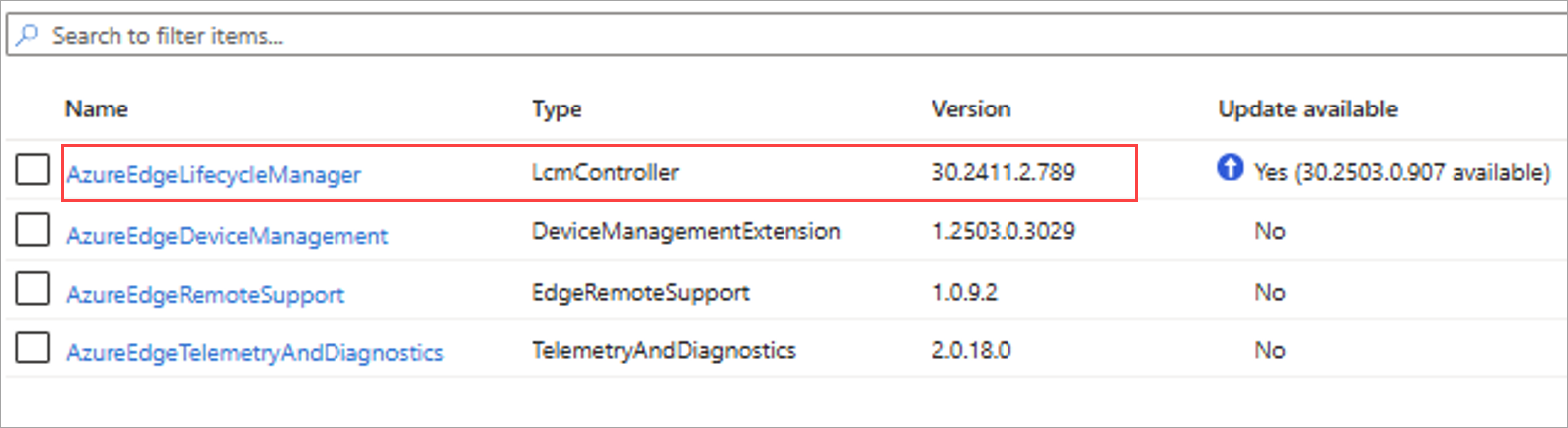Toggle the AzureEdgeTelemetryAndDiagnostics checkbox
This screenshot has height=428, width=1568.
(33, 347)
